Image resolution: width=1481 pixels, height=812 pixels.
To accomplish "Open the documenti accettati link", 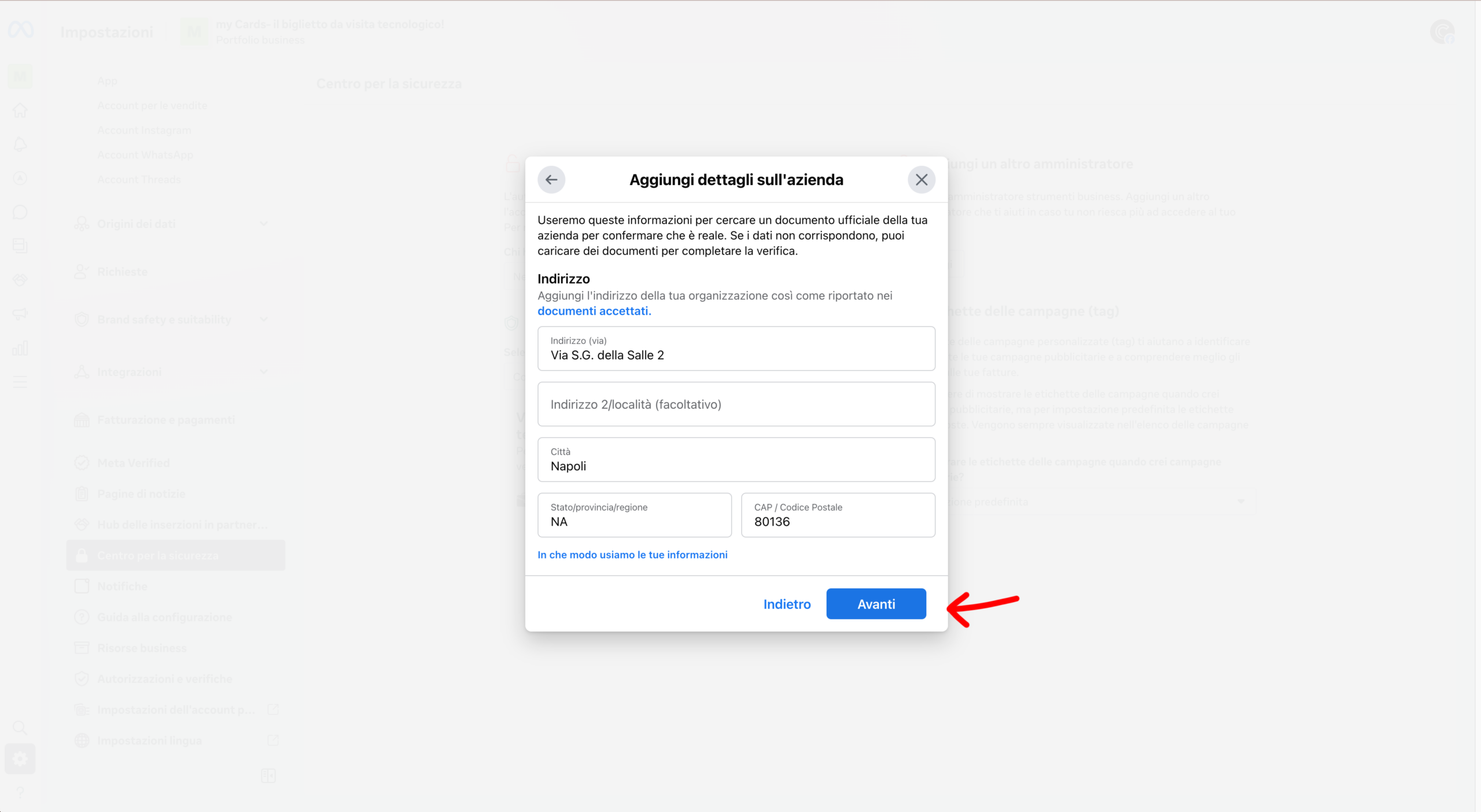I will pyautogui.click(x=594, y=311).
